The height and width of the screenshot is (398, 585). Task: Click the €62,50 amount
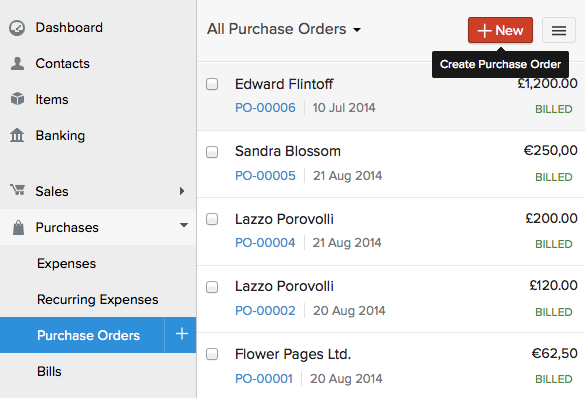tap(554, 353)
